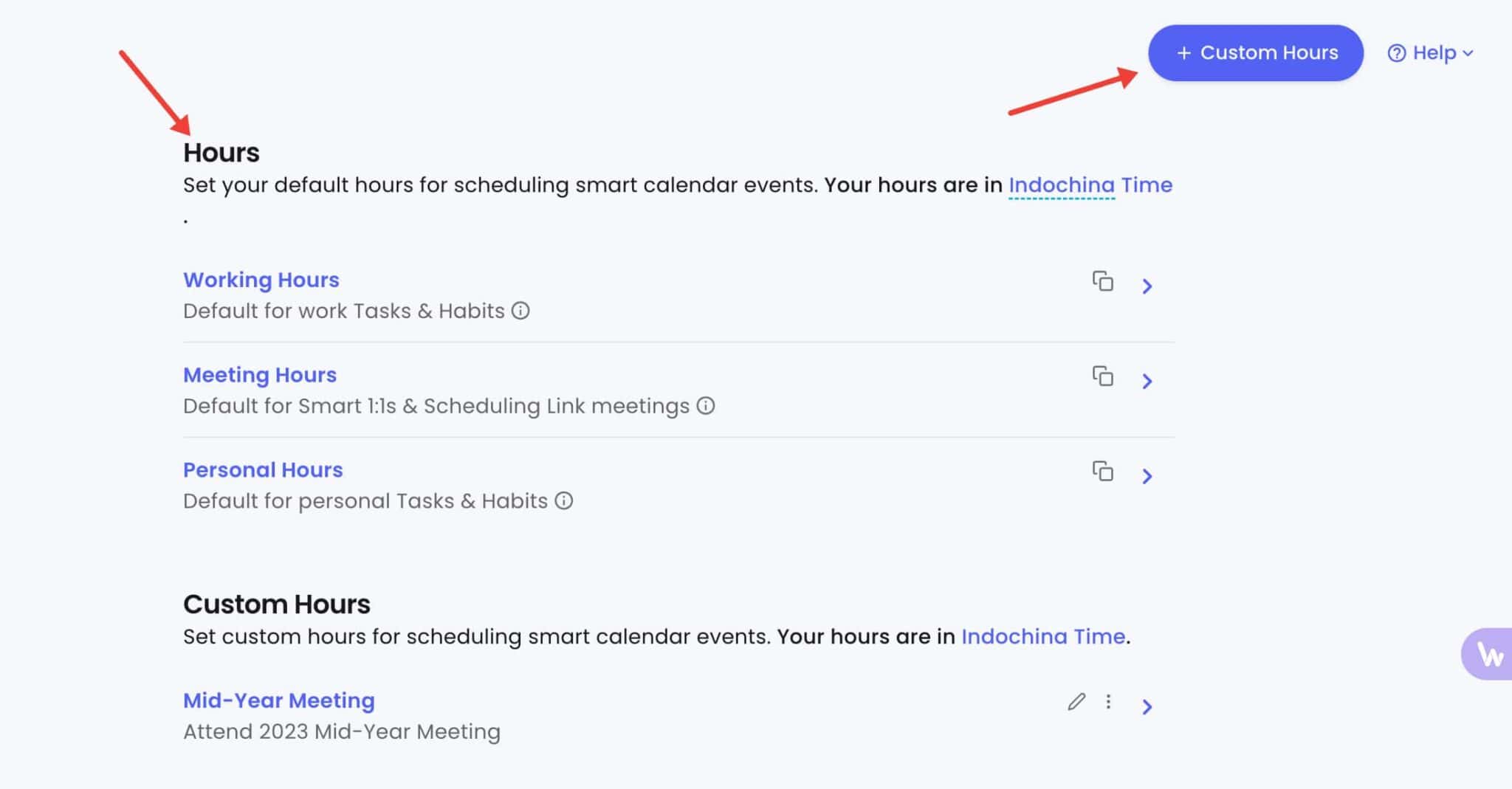Open the Meeting Hours link
Viewport: 1512px width, 789px height.
pos(260,375)
